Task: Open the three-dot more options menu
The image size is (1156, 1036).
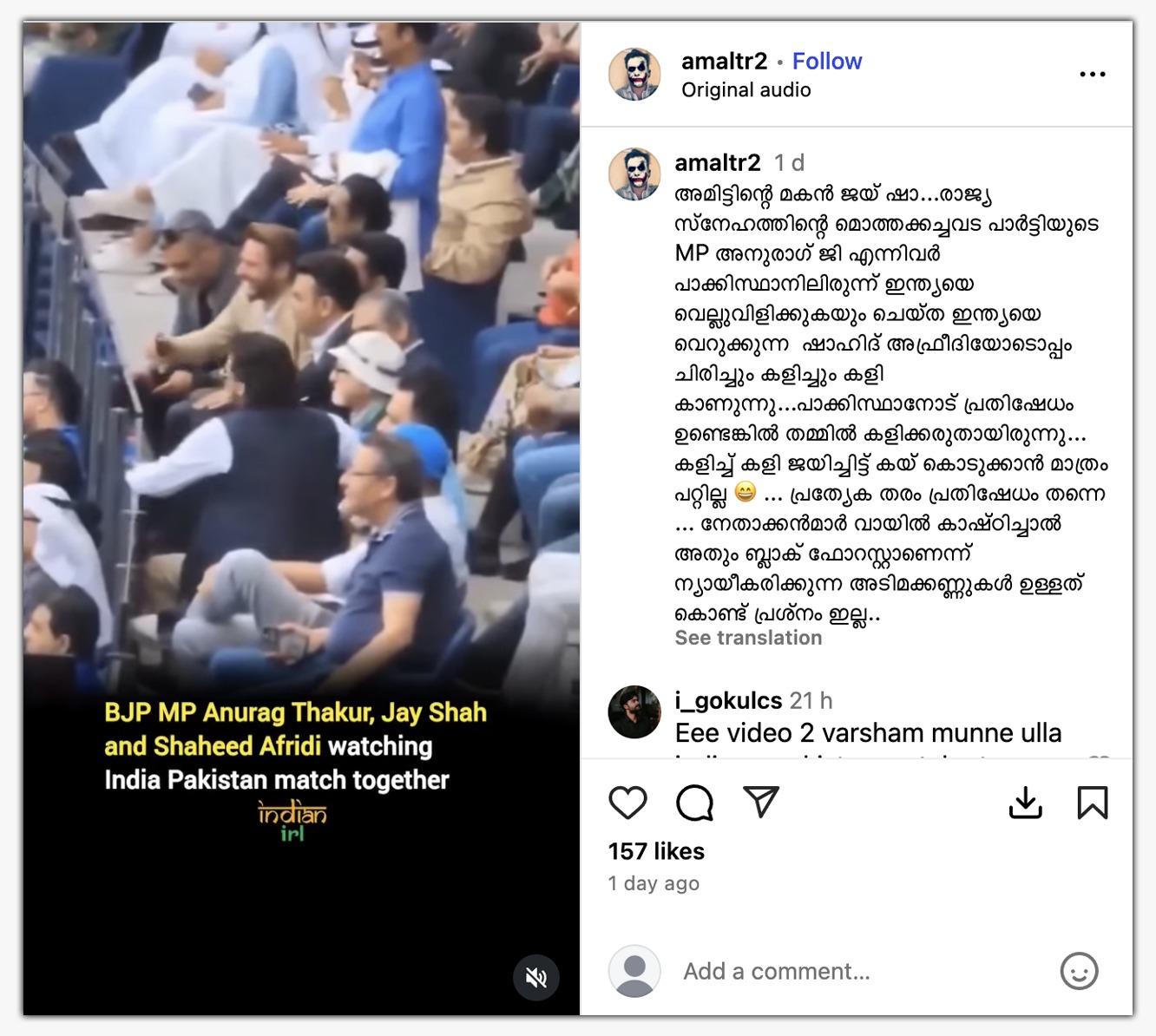Action: point(1092,75)
